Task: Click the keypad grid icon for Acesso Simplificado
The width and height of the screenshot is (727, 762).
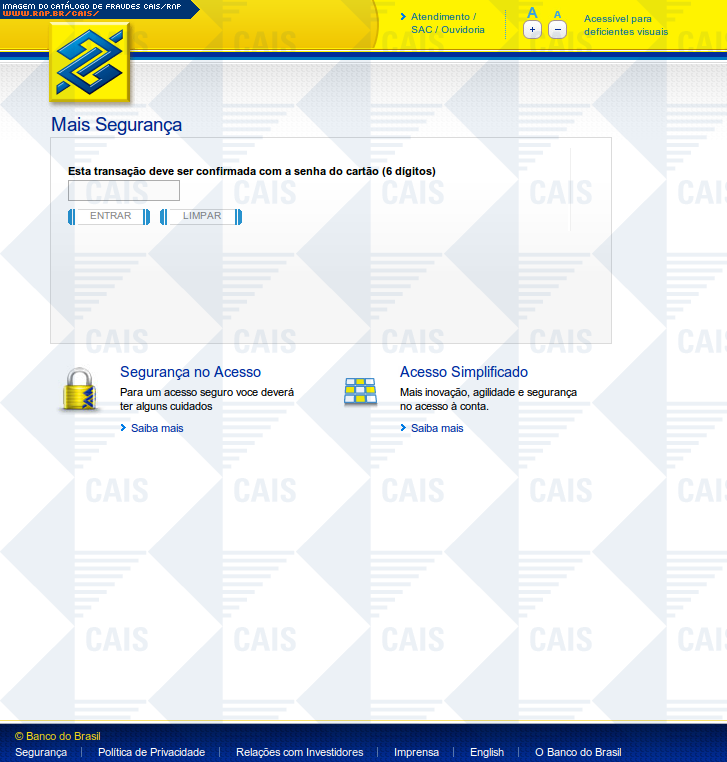Action: (x=360, y=391)
